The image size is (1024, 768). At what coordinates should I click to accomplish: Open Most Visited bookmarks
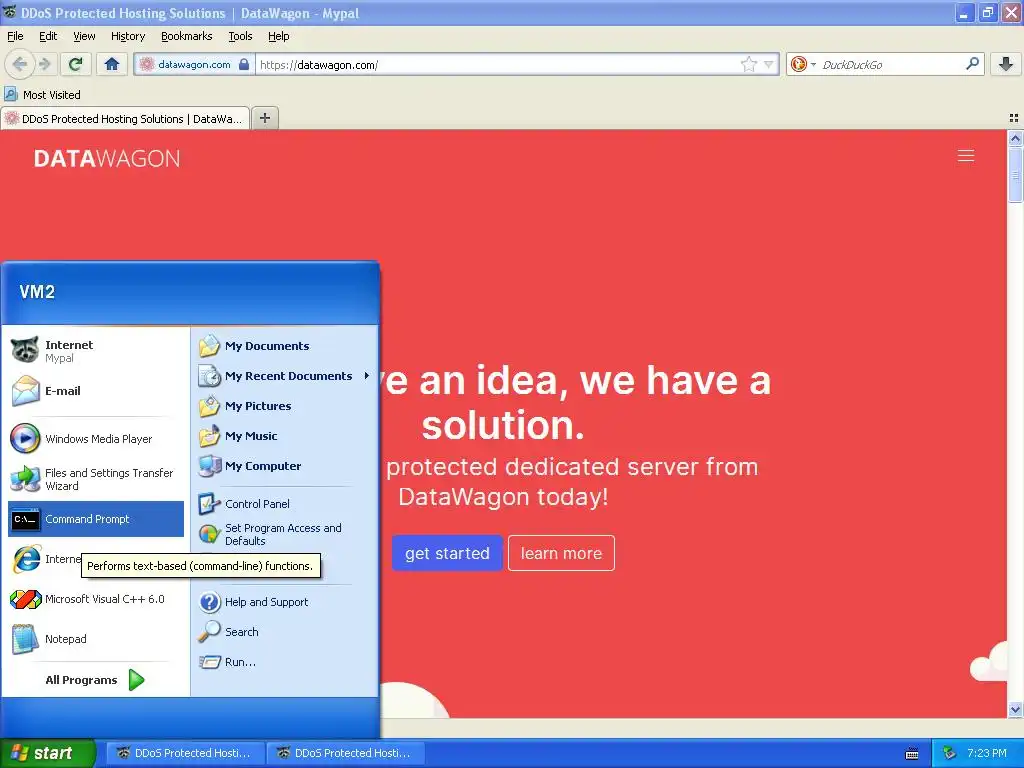click(43, 95)
